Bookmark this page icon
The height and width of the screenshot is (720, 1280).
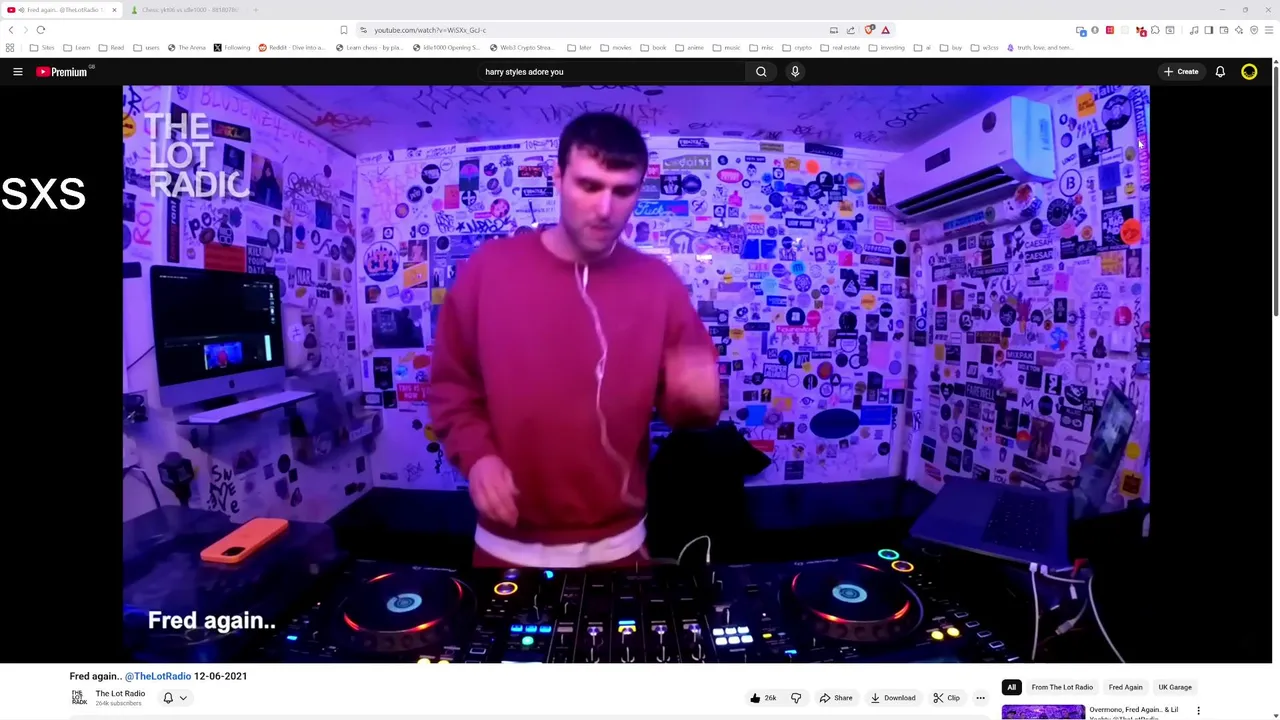343,30
